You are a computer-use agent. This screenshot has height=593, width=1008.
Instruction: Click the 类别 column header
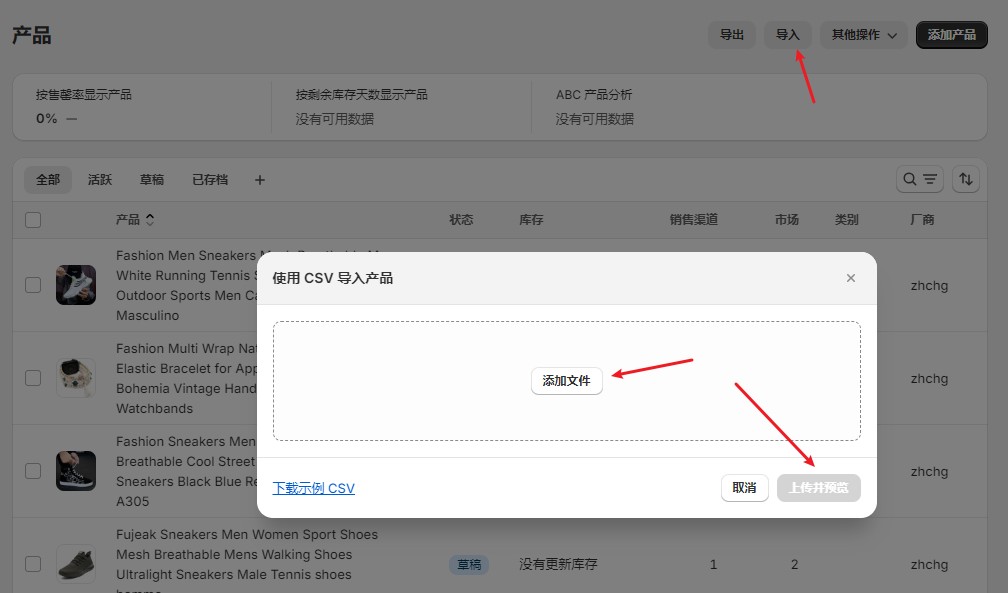pyautogui.click(x=847, y=219)
